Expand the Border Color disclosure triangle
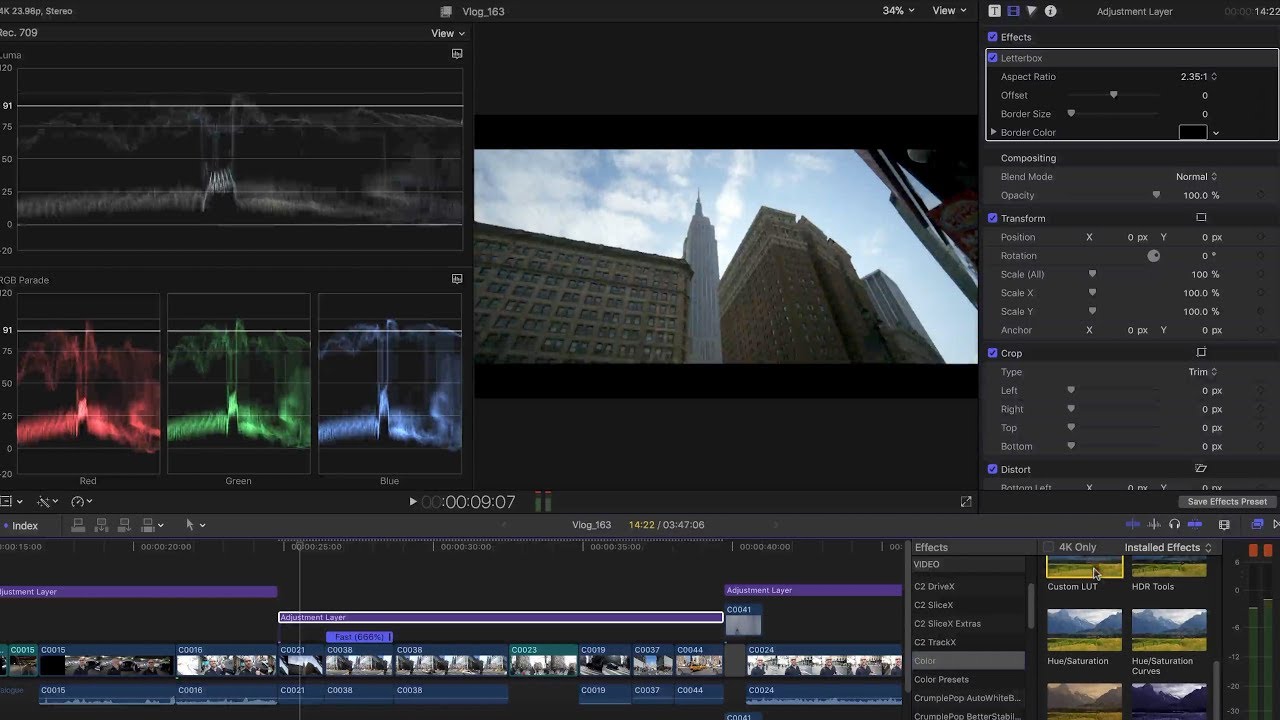The width and height of the screenshot is (1280, 720). coord(993,132)
